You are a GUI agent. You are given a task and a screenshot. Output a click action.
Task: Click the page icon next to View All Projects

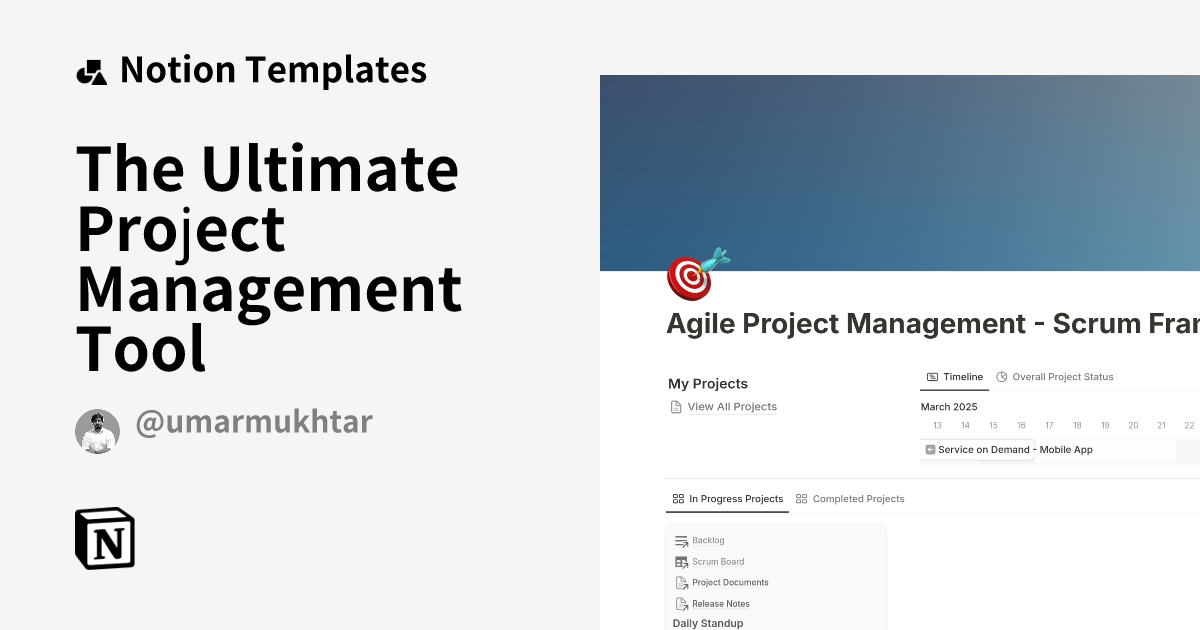675,407
